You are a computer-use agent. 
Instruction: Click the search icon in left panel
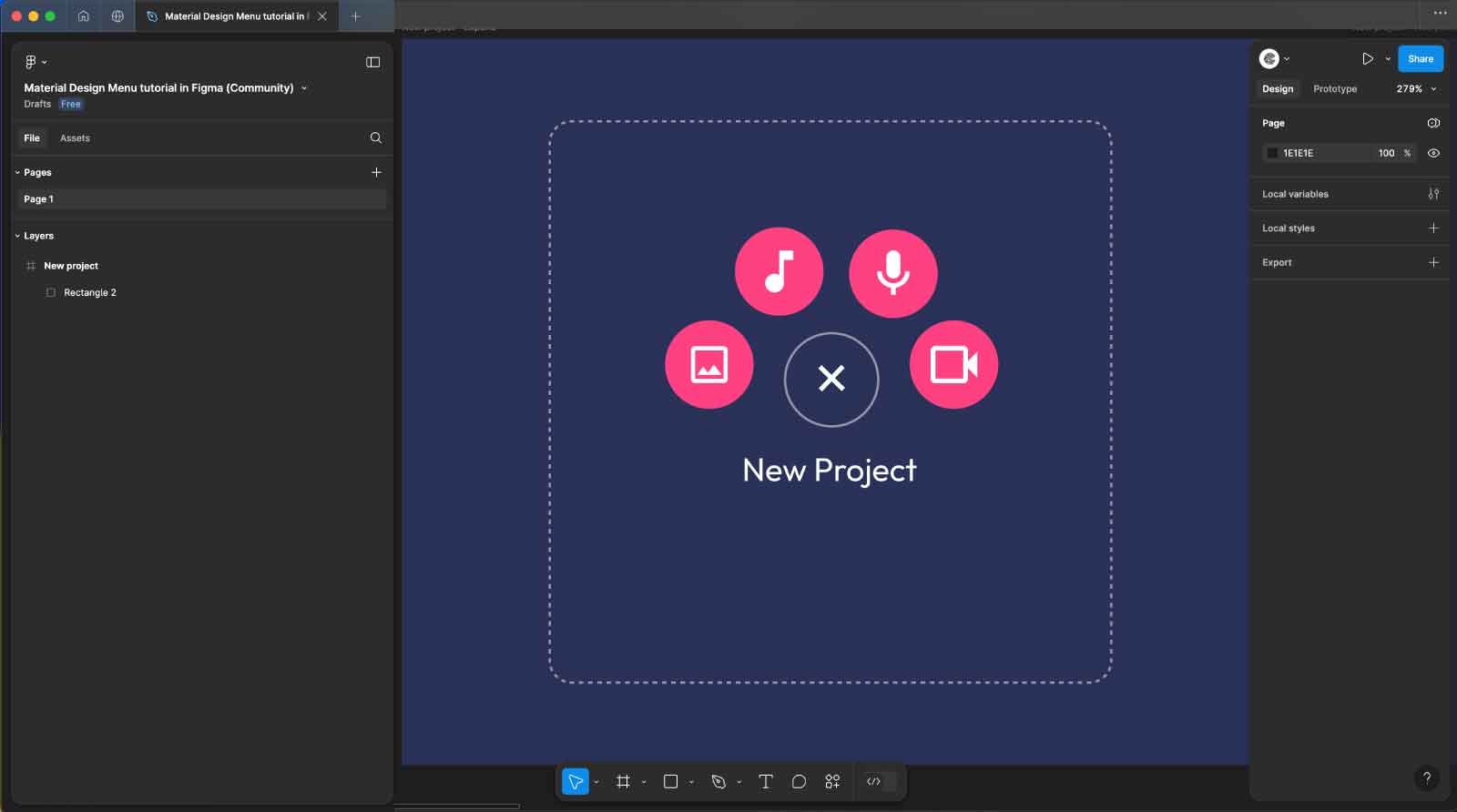pos(375,138)
